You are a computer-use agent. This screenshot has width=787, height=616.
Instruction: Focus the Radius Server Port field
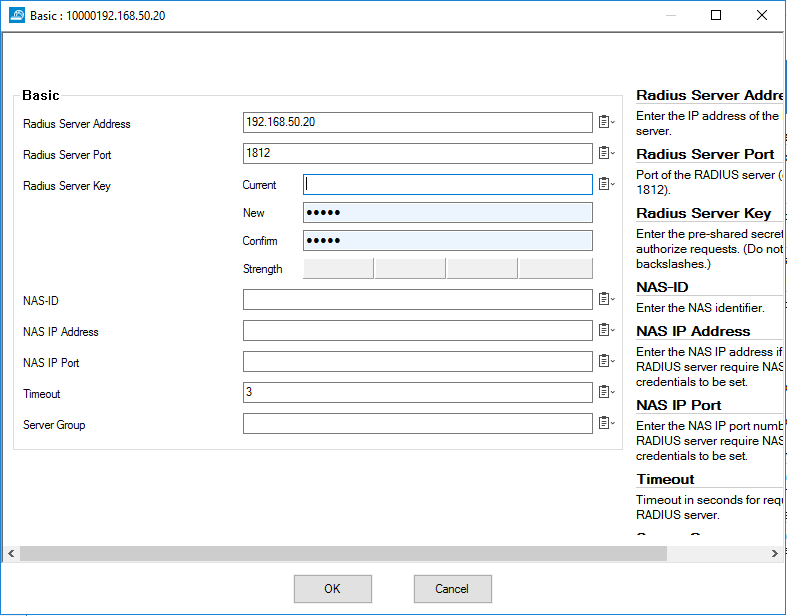[418, 153]
